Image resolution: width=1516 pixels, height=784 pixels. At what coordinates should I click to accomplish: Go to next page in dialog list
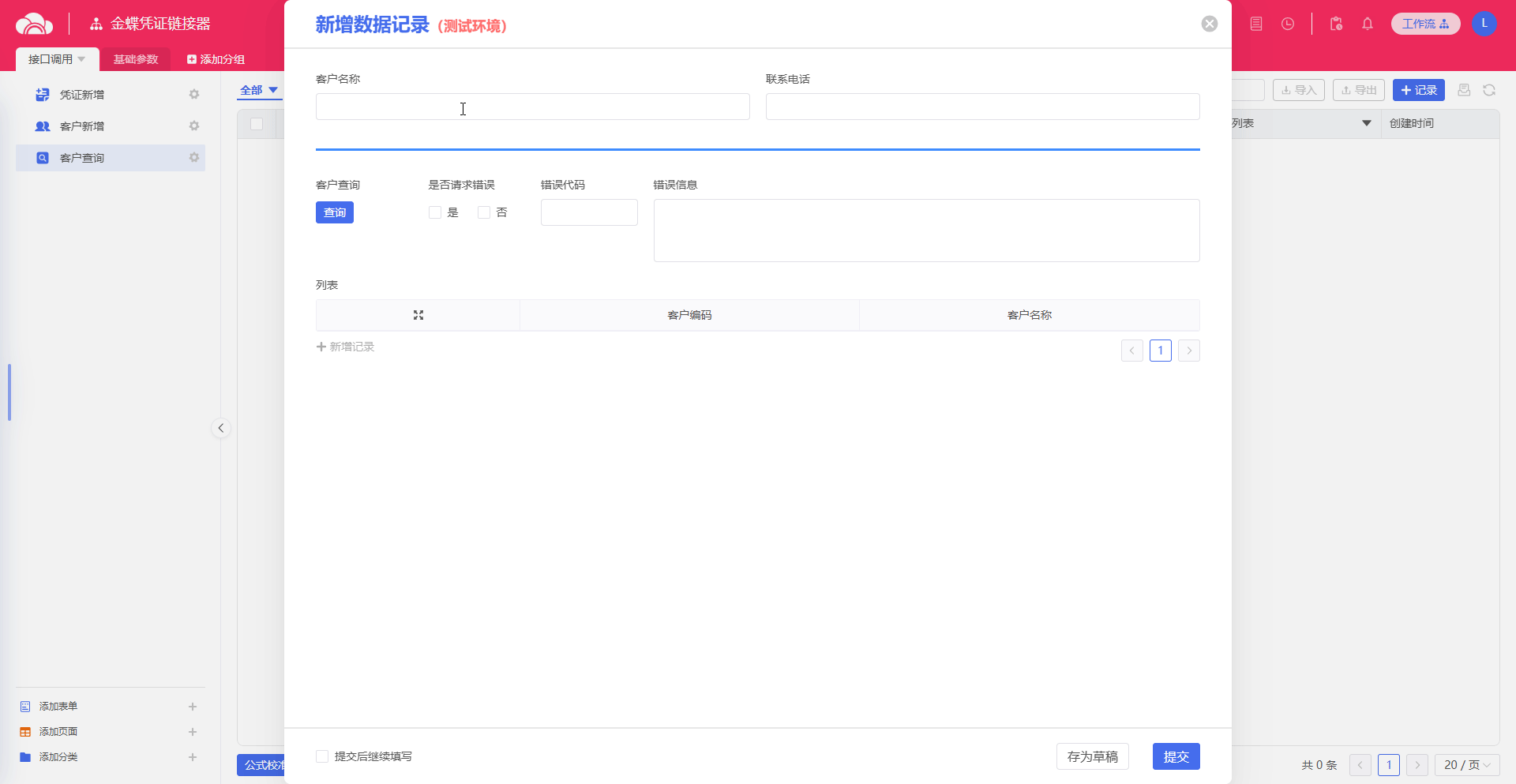[1189, 351]
